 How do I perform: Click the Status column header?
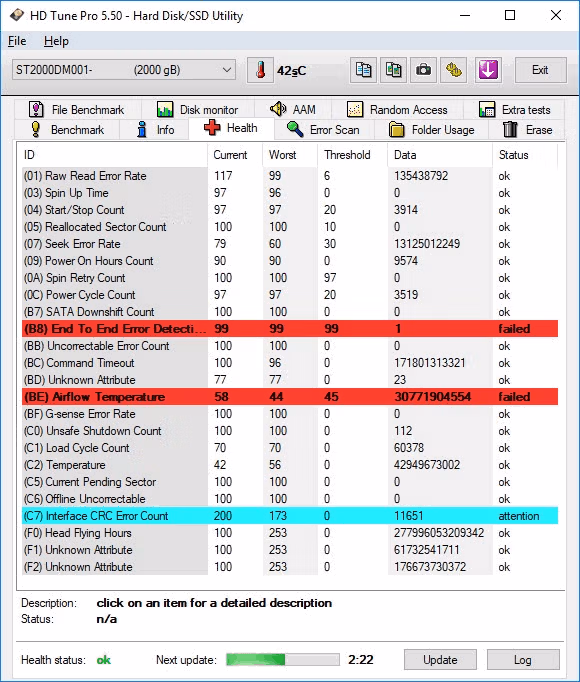(x=525, y=155)
